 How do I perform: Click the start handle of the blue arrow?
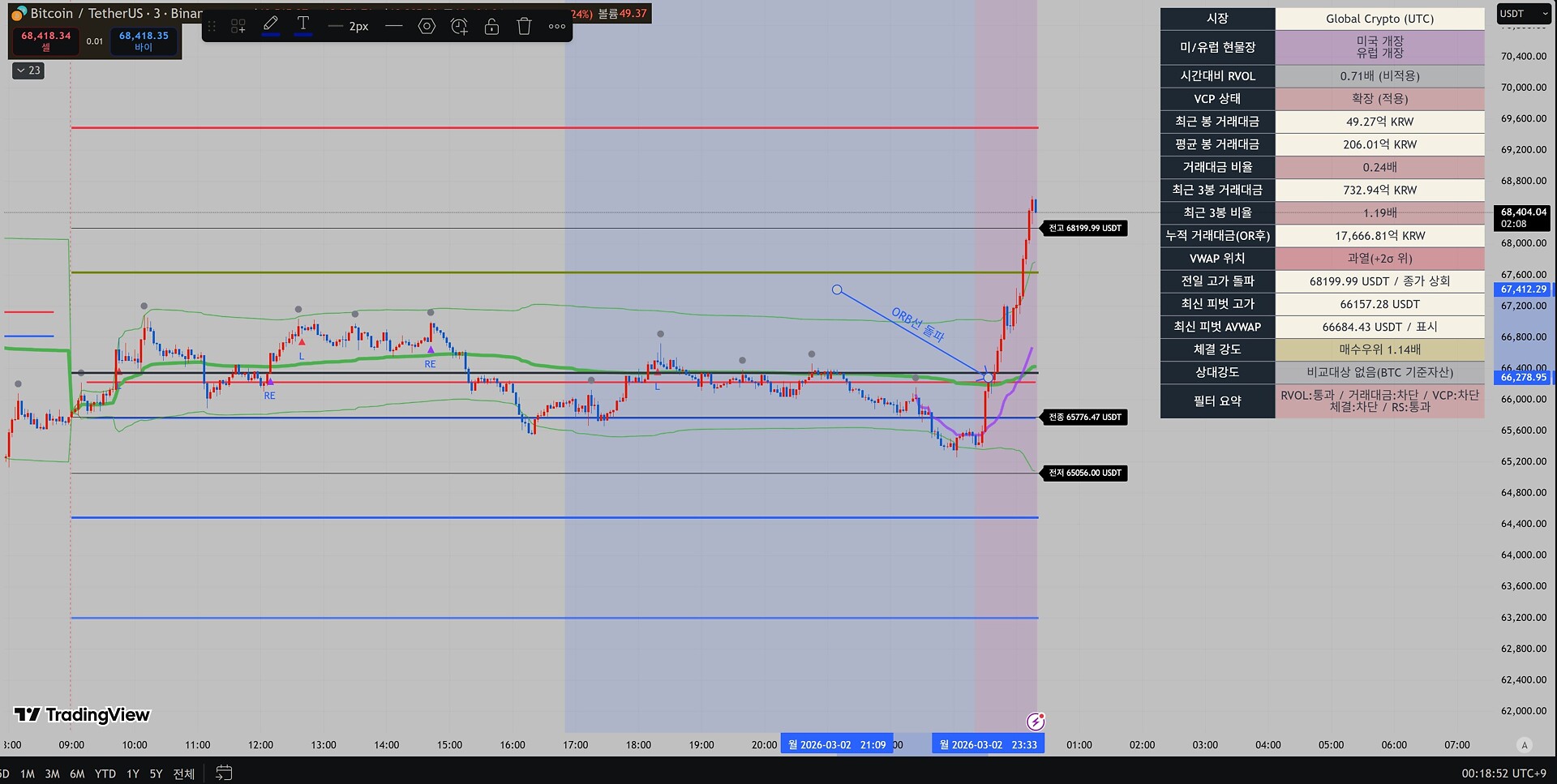coord(837,289)
